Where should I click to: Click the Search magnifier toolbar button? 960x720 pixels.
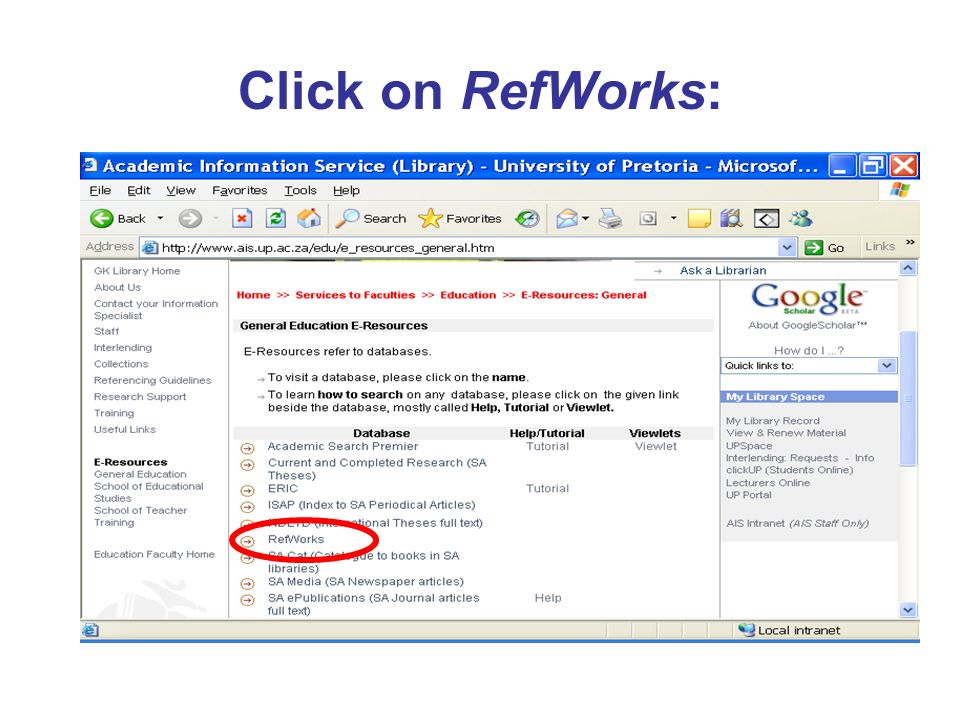click(x=372, y=218)
